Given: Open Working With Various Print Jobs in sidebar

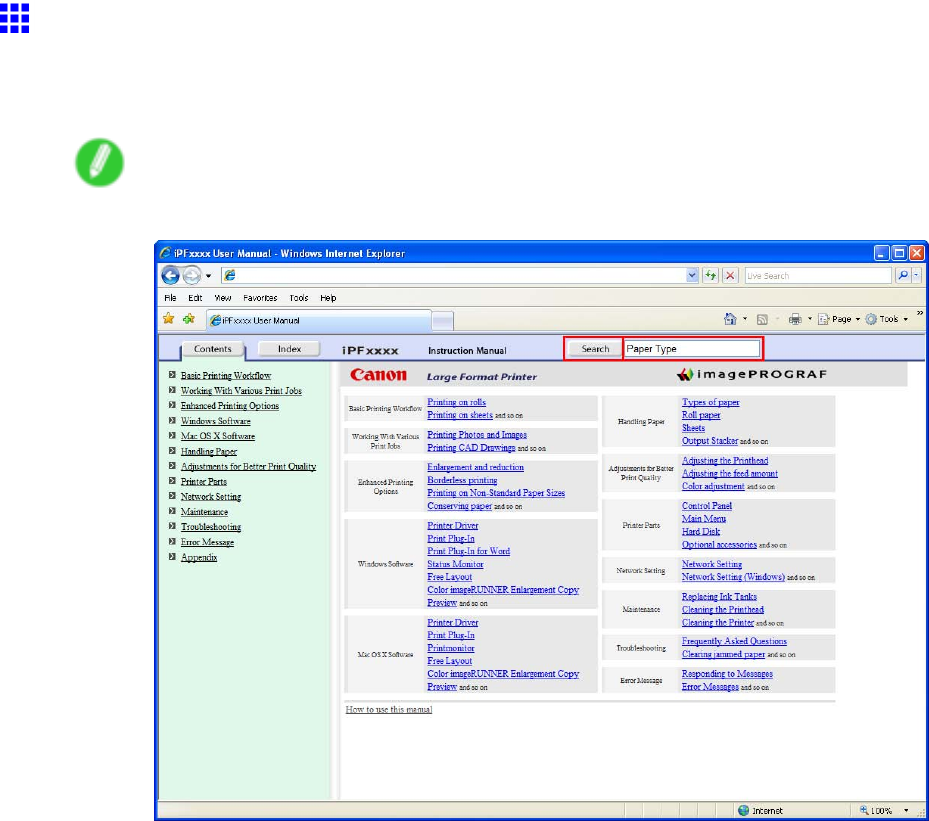Looking at the screenshot, I should (x=241, y=391).
